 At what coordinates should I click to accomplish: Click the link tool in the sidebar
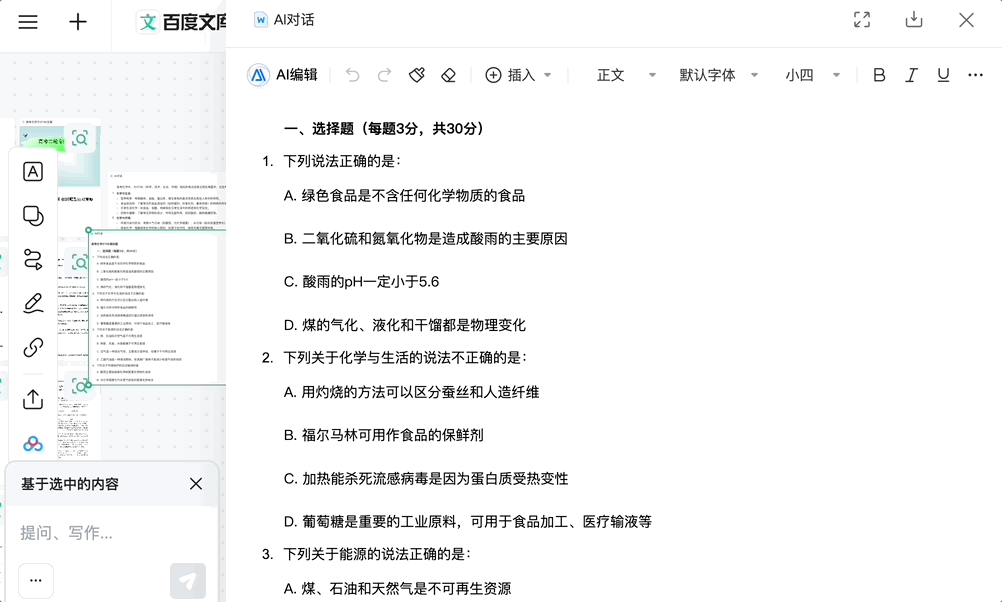[31, 348]
